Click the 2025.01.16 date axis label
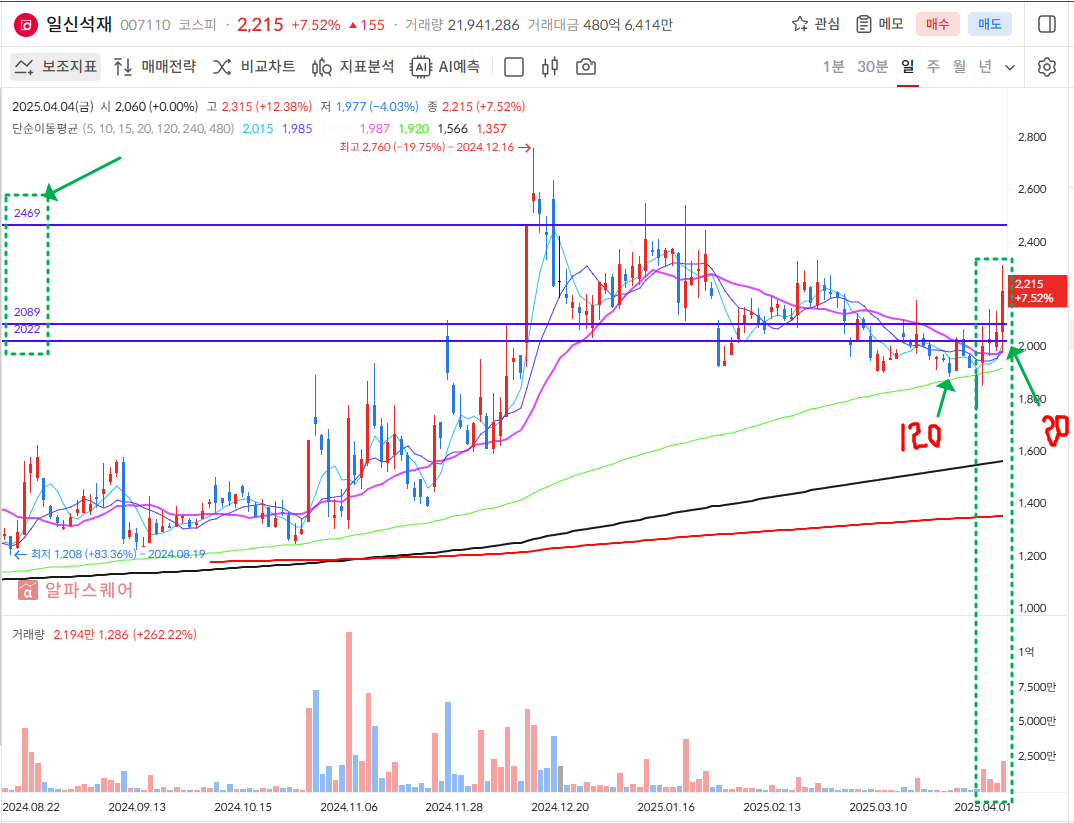1074x823 pixels. pyautogui.click(x=666, y=807)
